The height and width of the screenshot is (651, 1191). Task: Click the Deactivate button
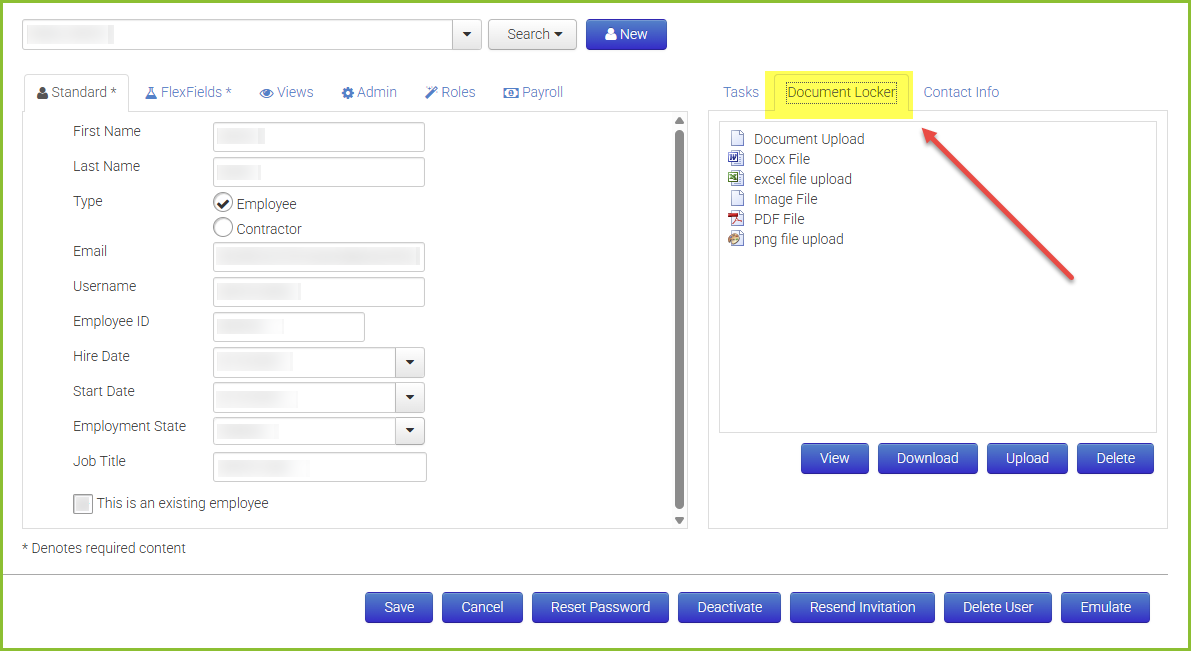[729, 607]
